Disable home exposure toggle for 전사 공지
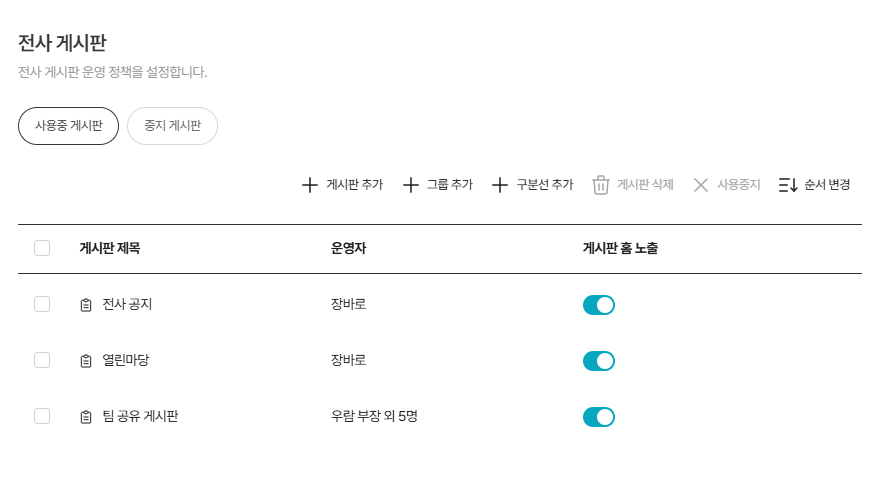 [x=598, y=305]
